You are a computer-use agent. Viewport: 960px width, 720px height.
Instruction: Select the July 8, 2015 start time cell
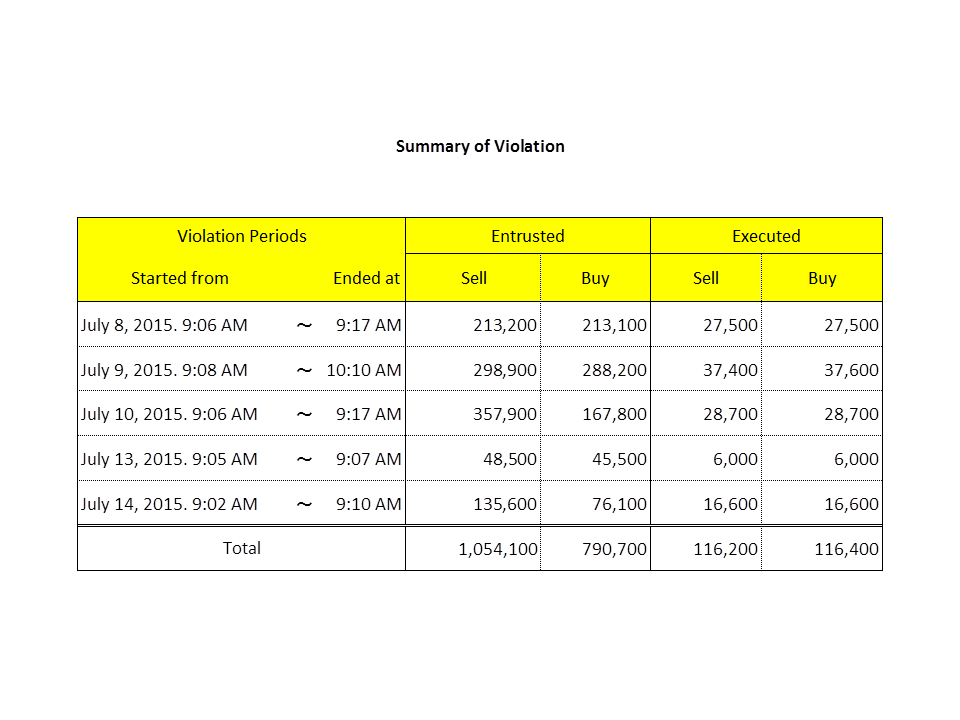coord(164,325)
